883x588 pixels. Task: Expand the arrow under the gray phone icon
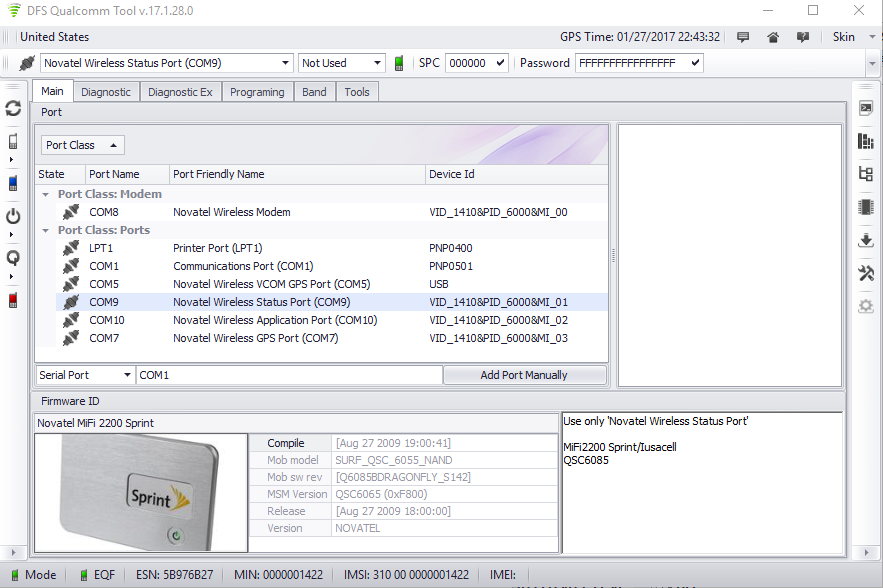[x=11, y=160]
